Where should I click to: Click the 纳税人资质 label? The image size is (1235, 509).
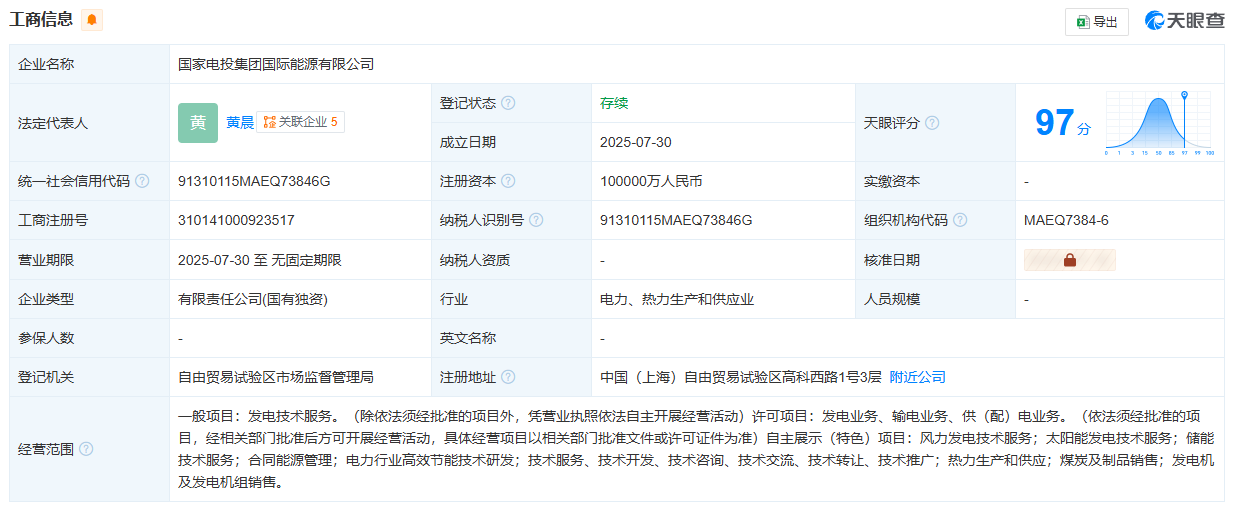(475, 260)
